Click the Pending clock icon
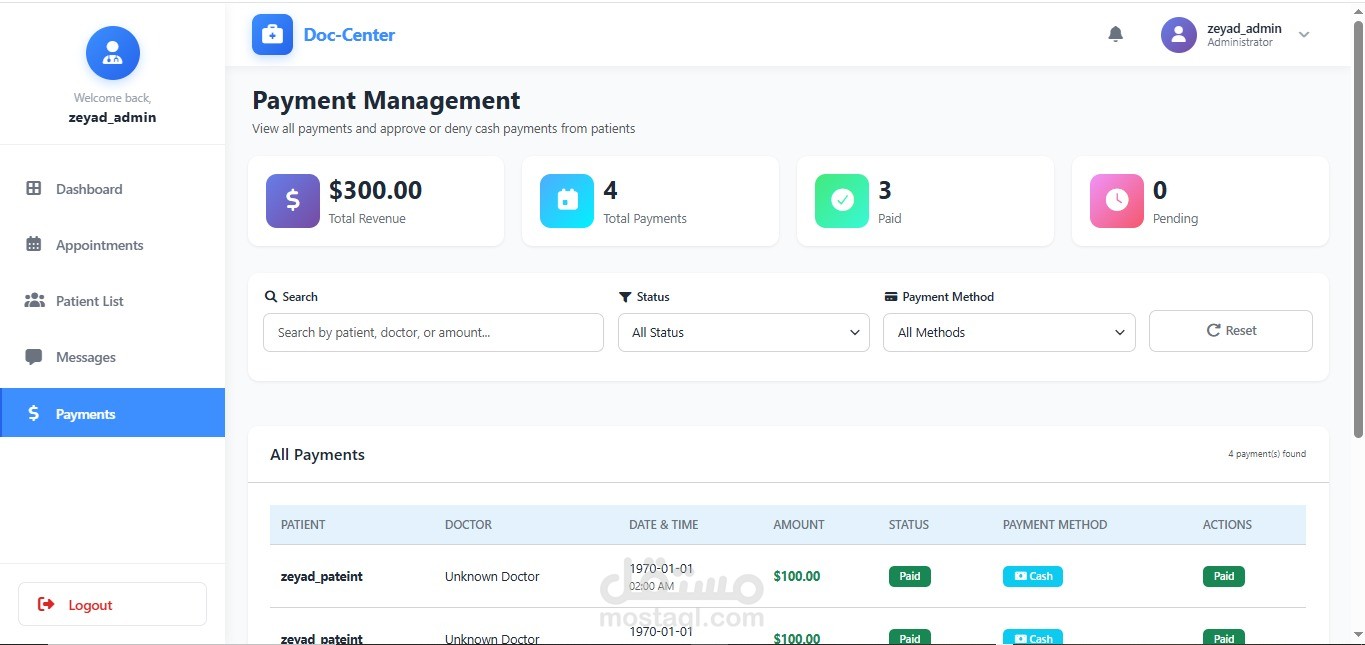This screenshot has width=1365, height=645. coord(1117,201)
